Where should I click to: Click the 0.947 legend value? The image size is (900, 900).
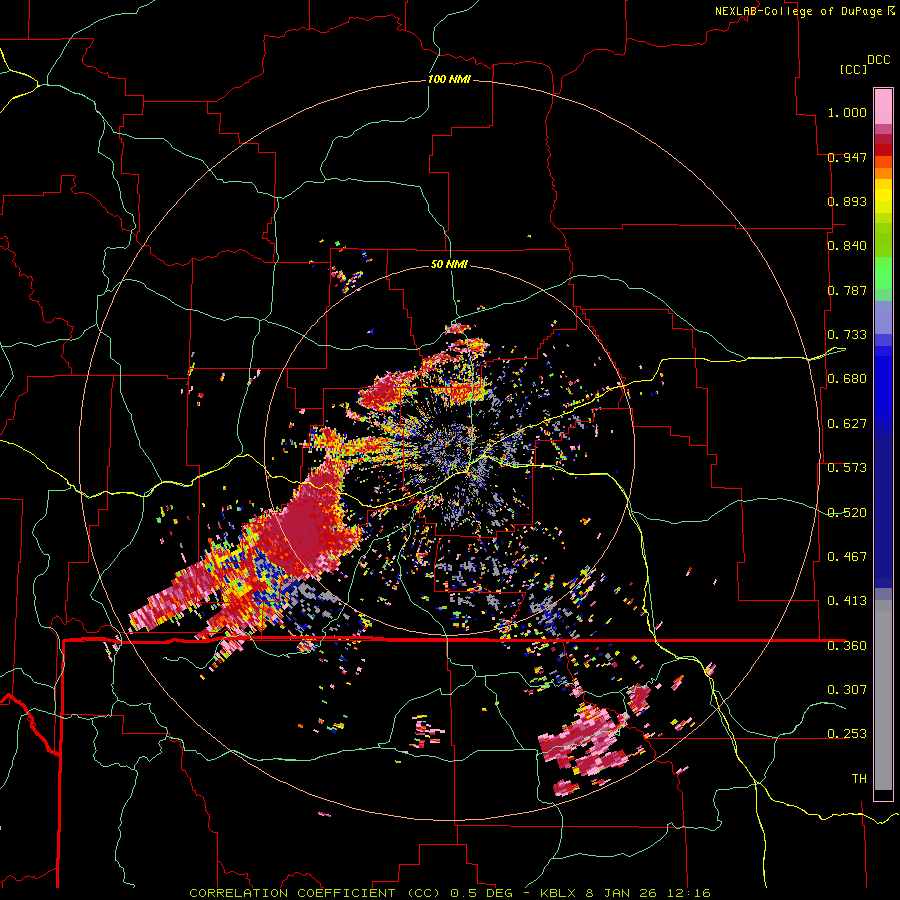coord(847,157)
